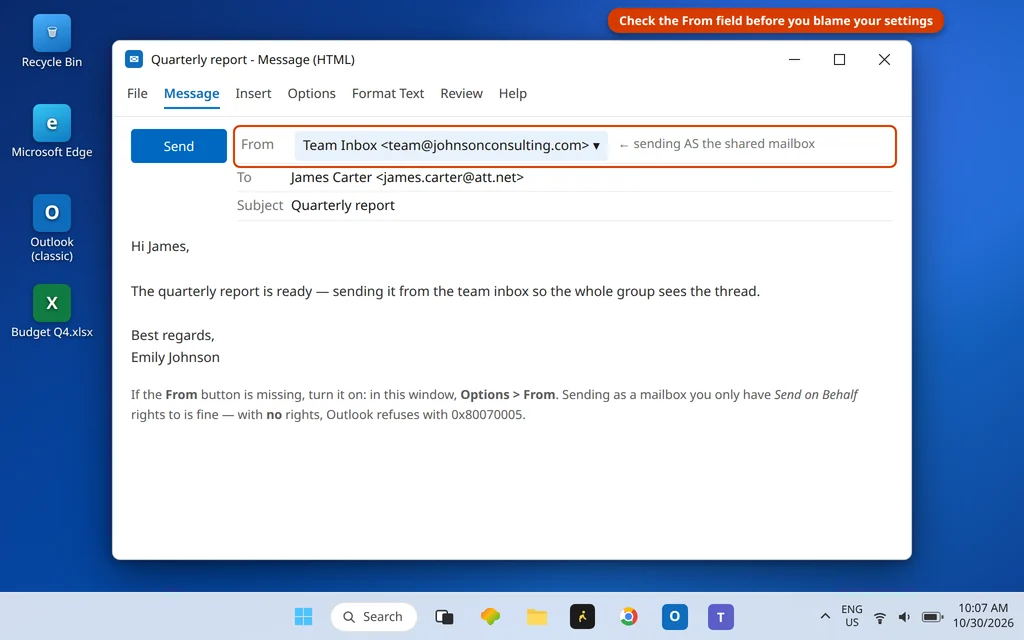
Task: Expand the From account dropdown
Action: pos(451,145)
